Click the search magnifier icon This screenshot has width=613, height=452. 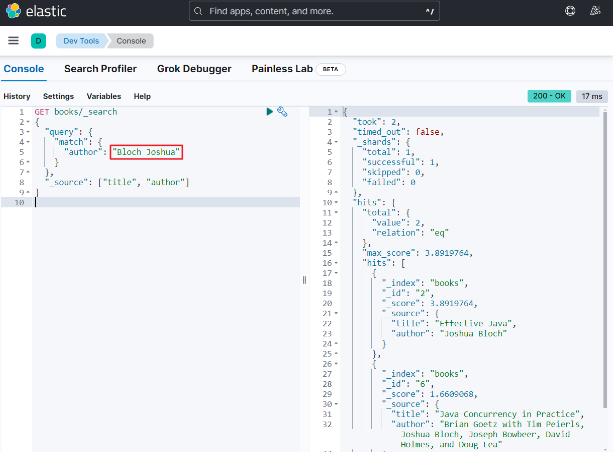click(198, 11)
